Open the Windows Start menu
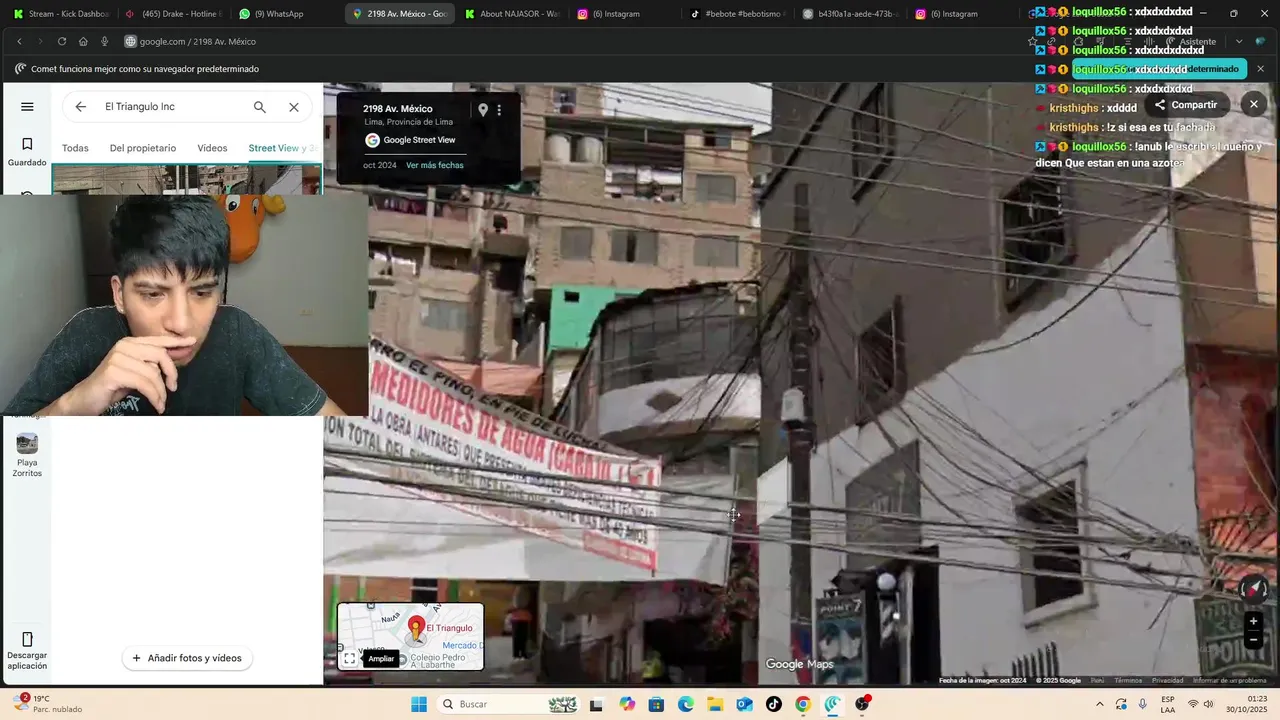1280x720 pixels. 419,704
